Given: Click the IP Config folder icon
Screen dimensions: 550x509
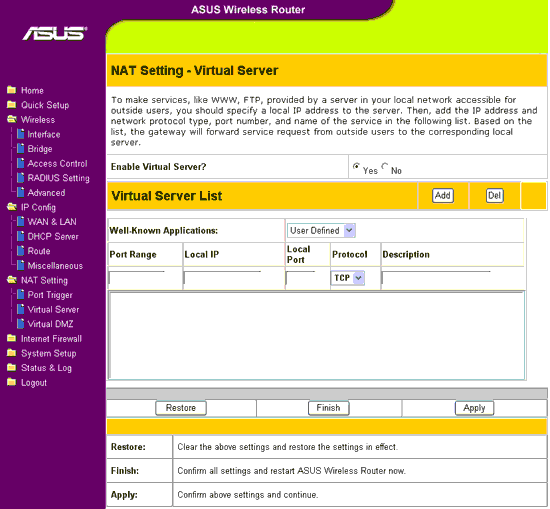Looking at the screenshot, I should 12,207.
